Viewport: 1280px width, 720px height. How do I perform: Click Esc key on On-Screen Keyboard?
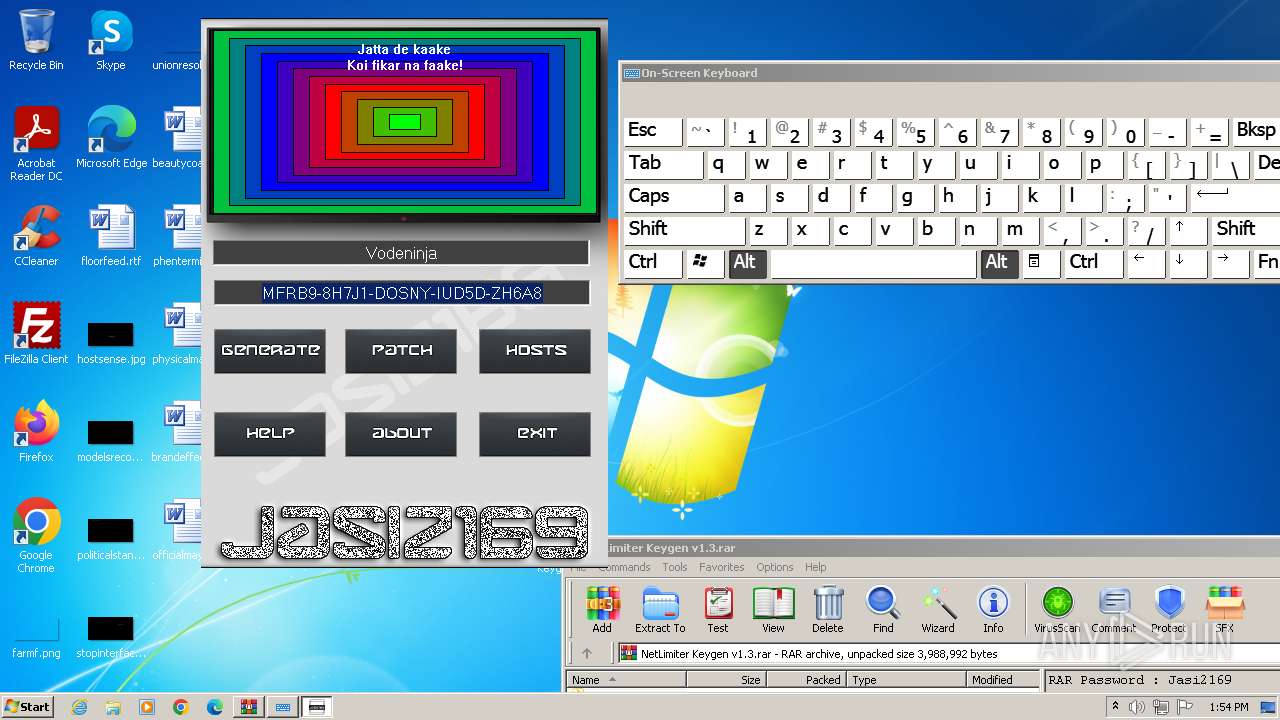tap(653, 131)
